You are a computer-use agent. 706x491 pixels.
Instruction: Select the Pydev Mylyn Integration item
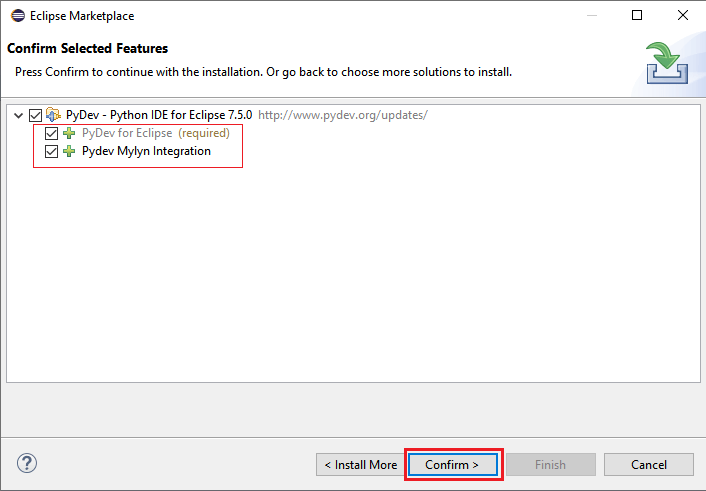(146, 152)
